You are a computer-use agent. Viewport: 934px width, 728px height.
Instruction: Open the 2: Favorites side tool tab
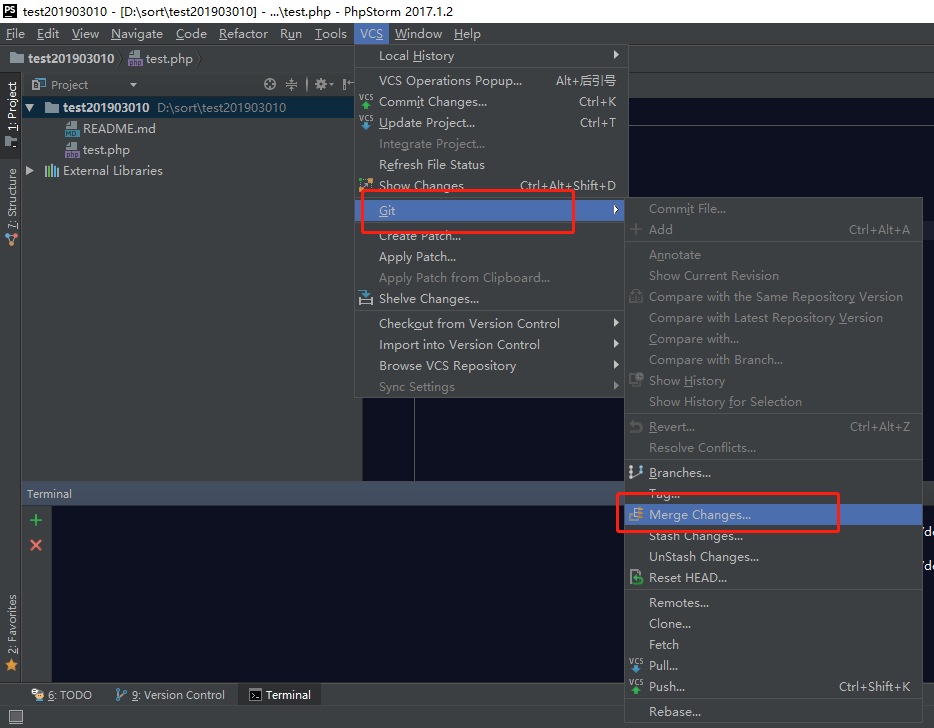(11, 632)
